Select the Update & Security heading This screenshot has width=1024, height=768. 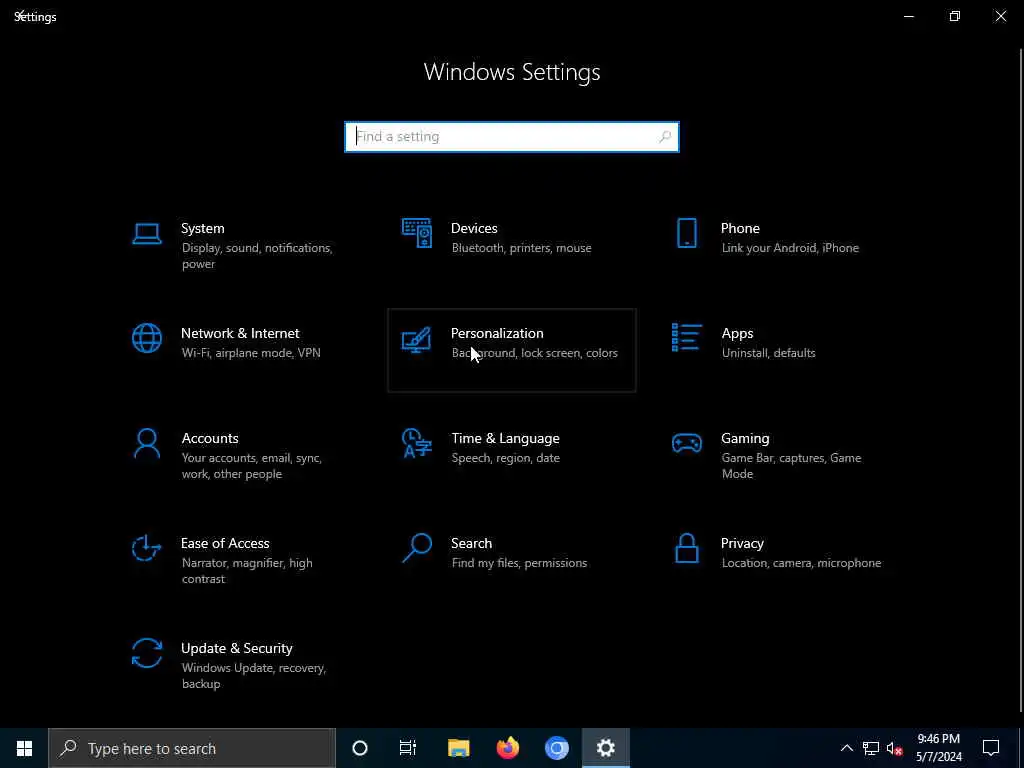(236, 648)
